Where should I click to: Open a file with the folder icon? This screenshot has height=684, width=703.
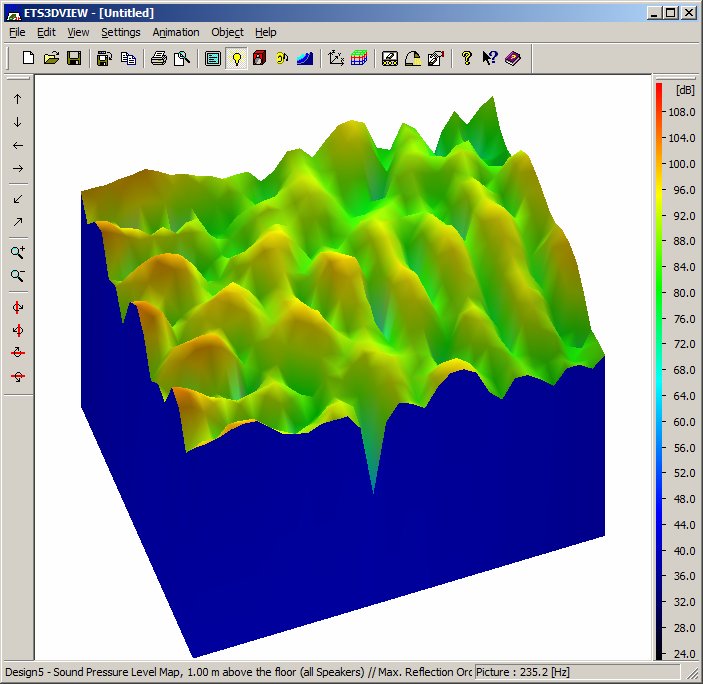point(51,58)
